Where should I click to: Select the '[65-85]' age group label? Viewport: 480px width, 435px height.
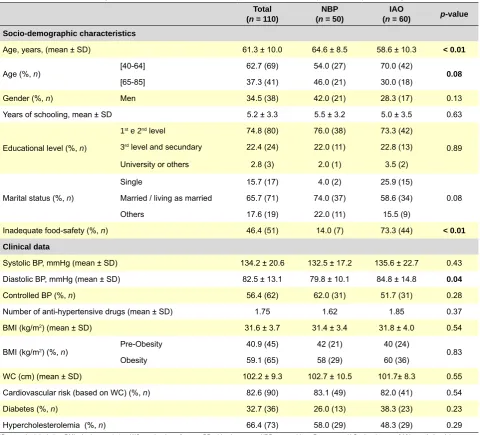[x=133, y=82]
